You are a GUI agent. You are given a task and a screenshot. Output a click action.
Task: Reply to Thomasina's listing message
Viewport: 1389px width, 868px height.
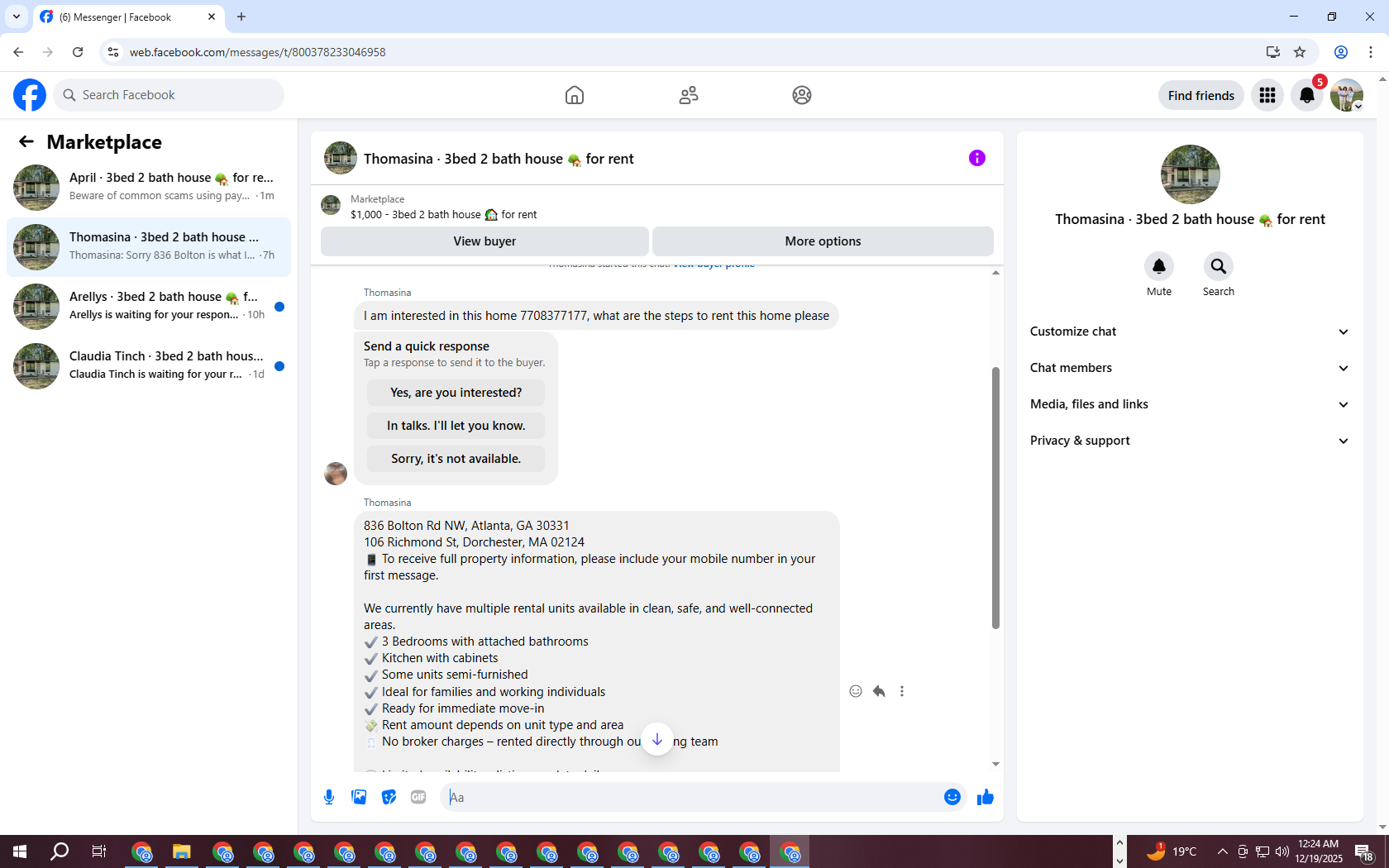[879, 691]
